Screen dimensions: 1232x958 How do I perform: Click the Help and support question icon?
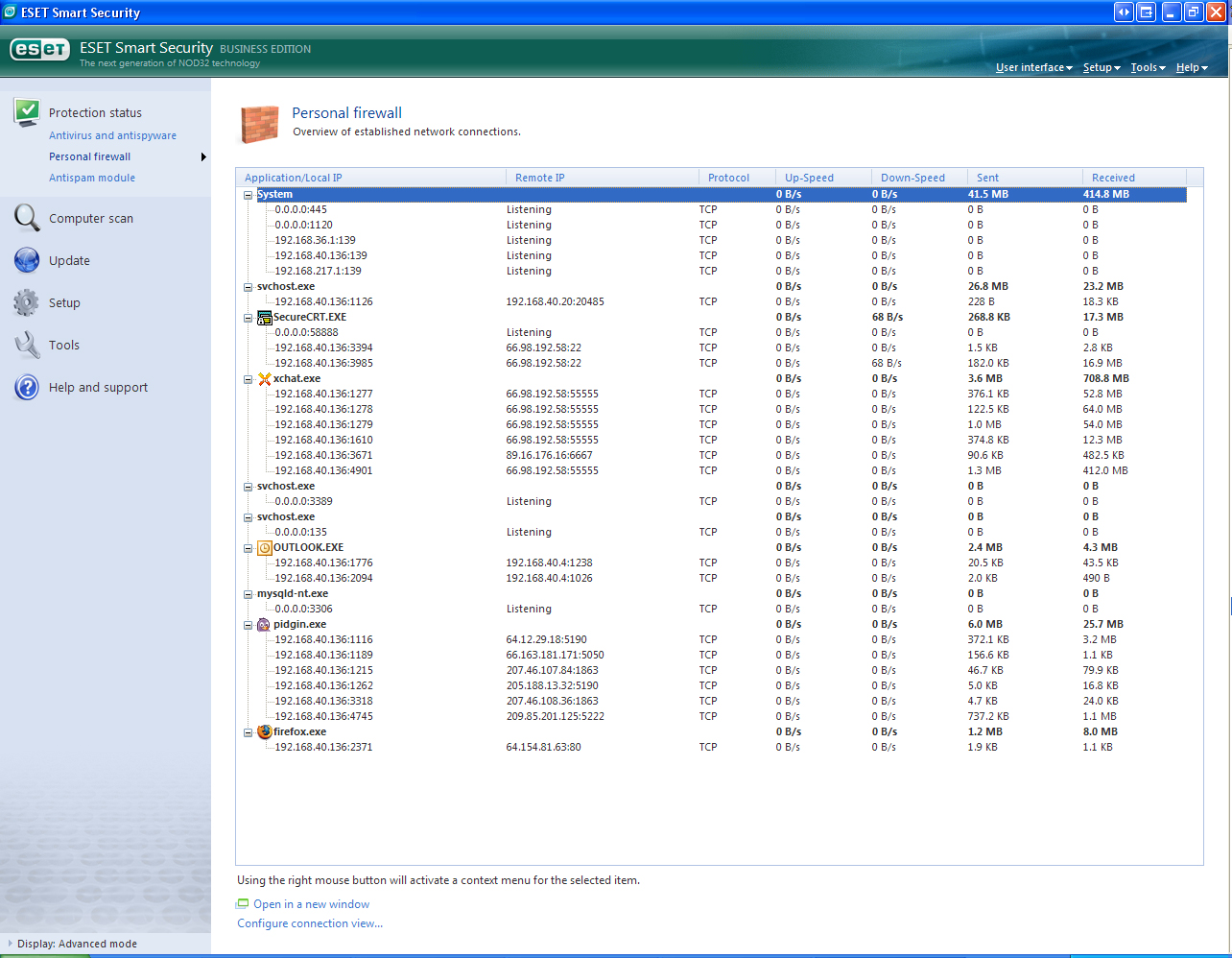27,387
